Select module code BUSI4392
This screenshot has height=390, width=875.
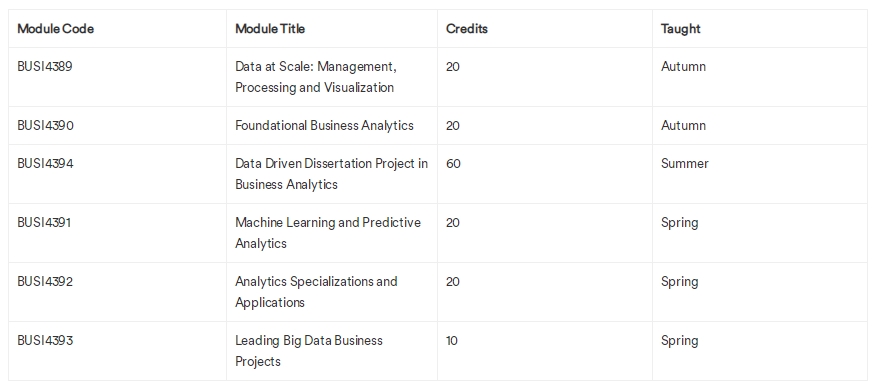click(x=45, y=282)
